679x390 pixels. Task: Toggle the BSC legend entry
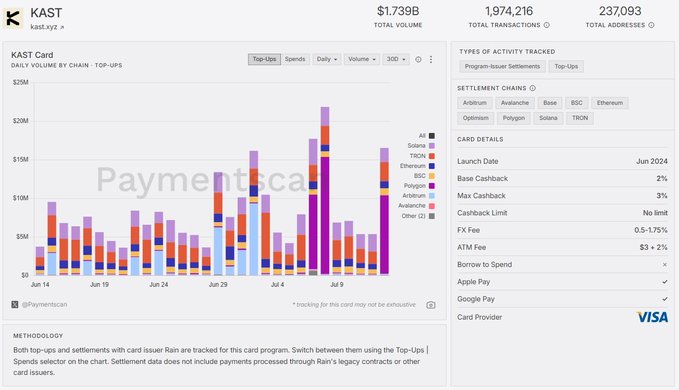pos(424,176)
